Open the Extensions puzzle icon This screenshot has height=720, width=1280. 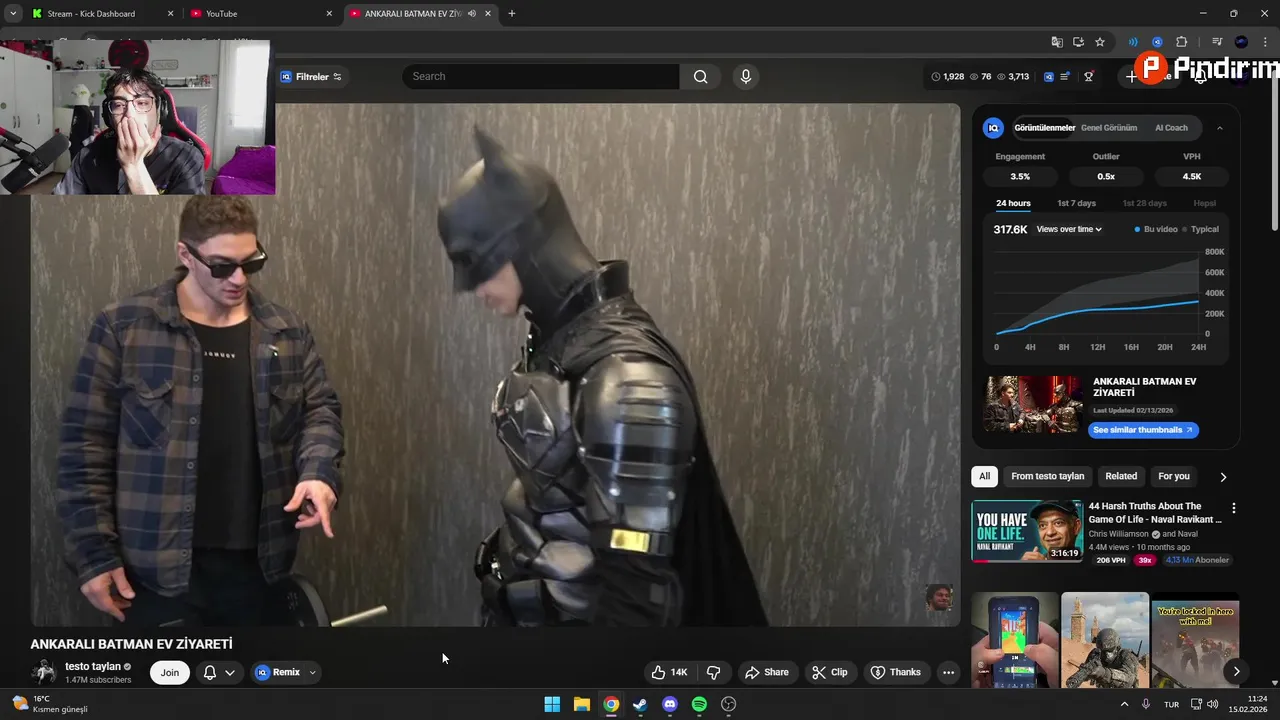coord(1181,42)
